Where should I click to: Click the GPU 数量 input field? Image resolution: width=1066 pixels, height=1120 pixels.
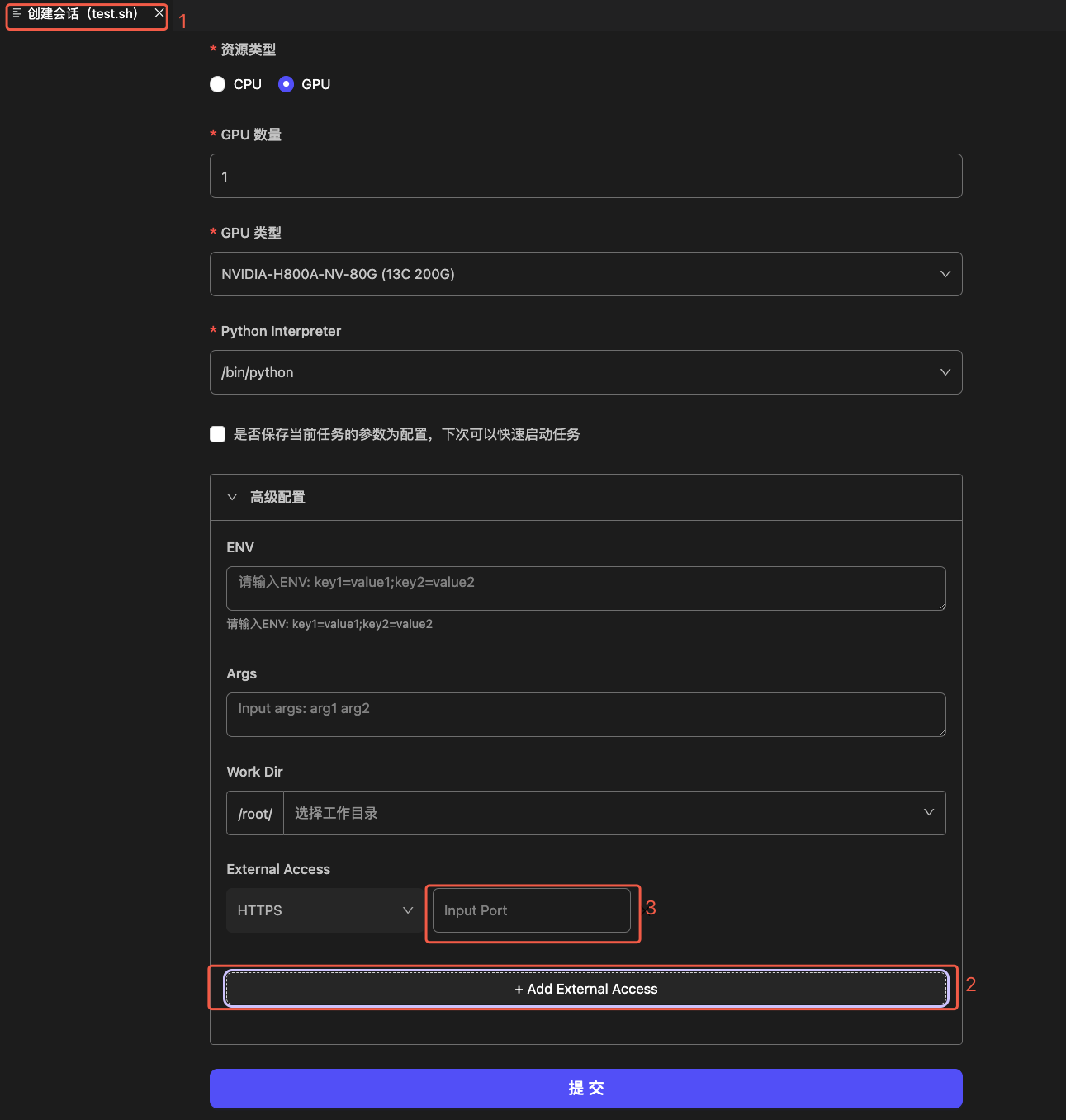(585, 176)
